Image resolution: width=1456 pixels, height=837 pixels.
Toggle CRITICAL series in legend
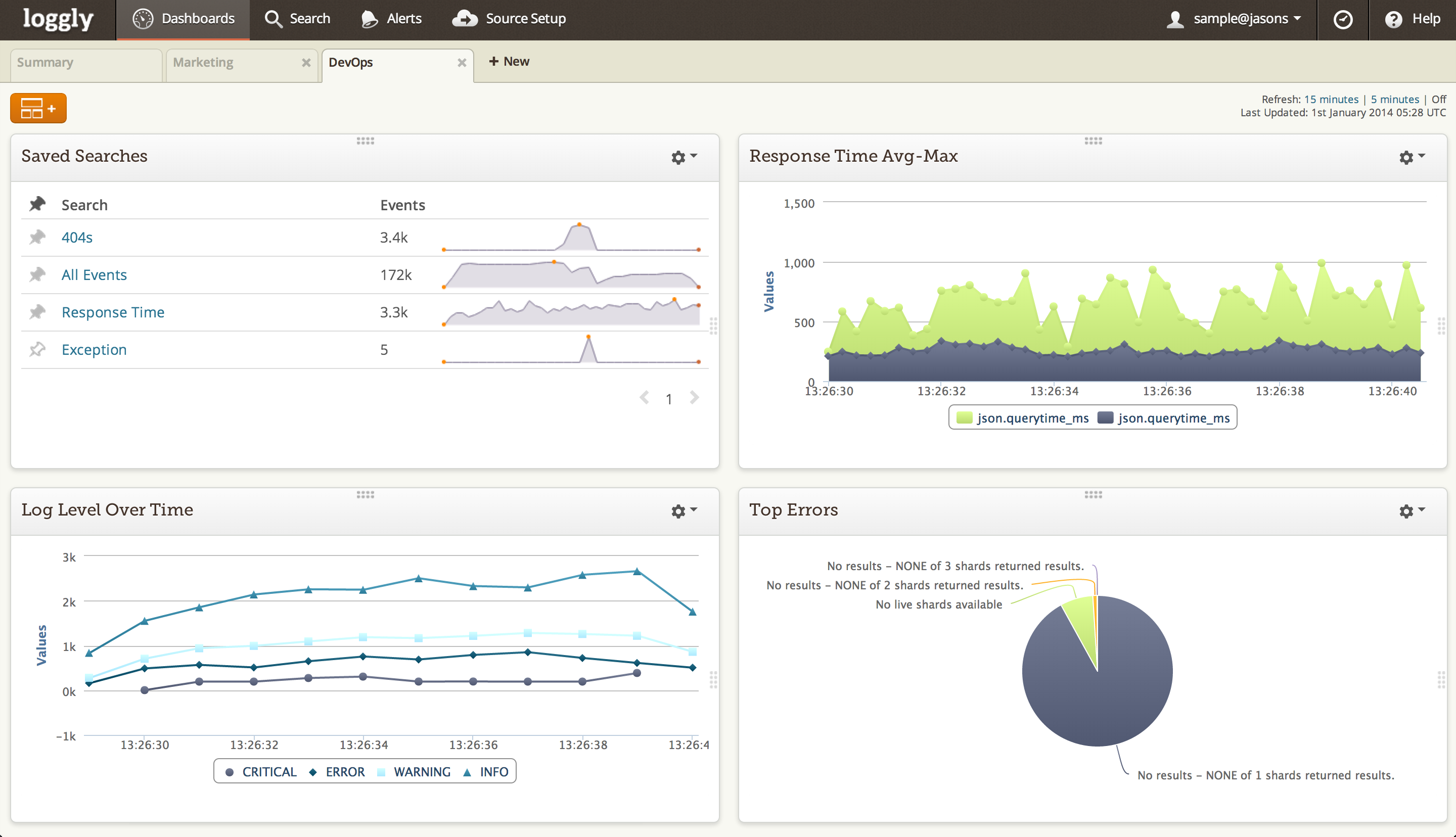pos(260,772)
